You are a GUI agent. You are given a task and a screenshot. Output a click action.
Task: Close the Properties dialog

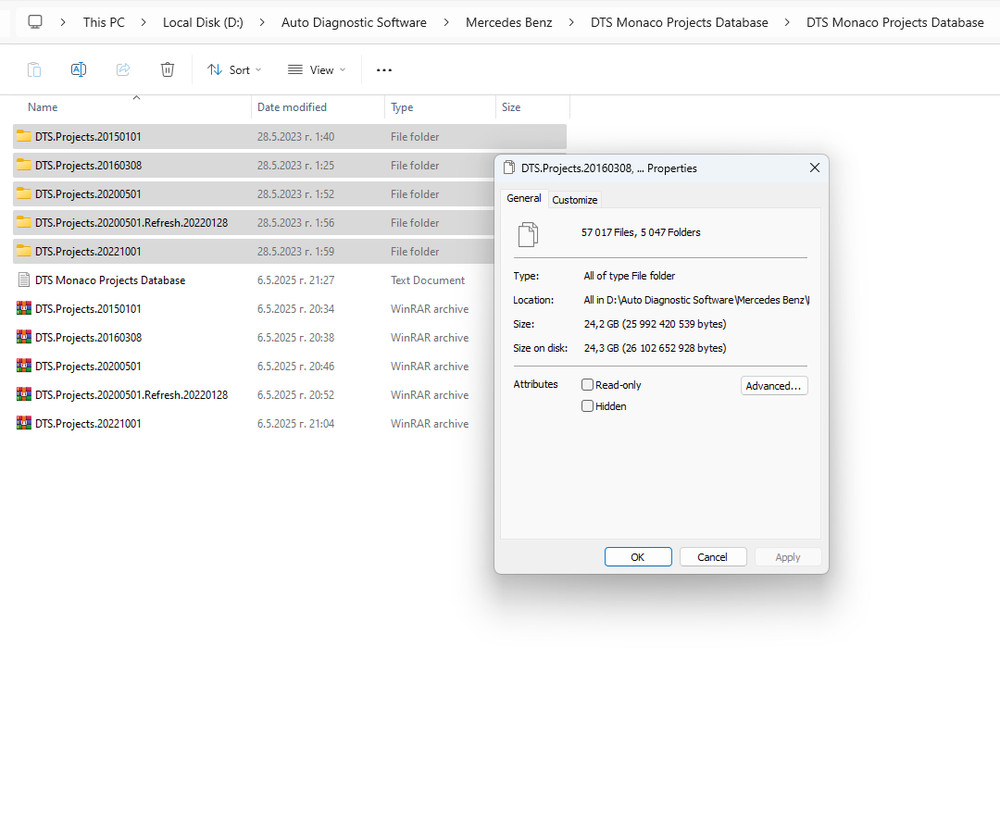814,168
